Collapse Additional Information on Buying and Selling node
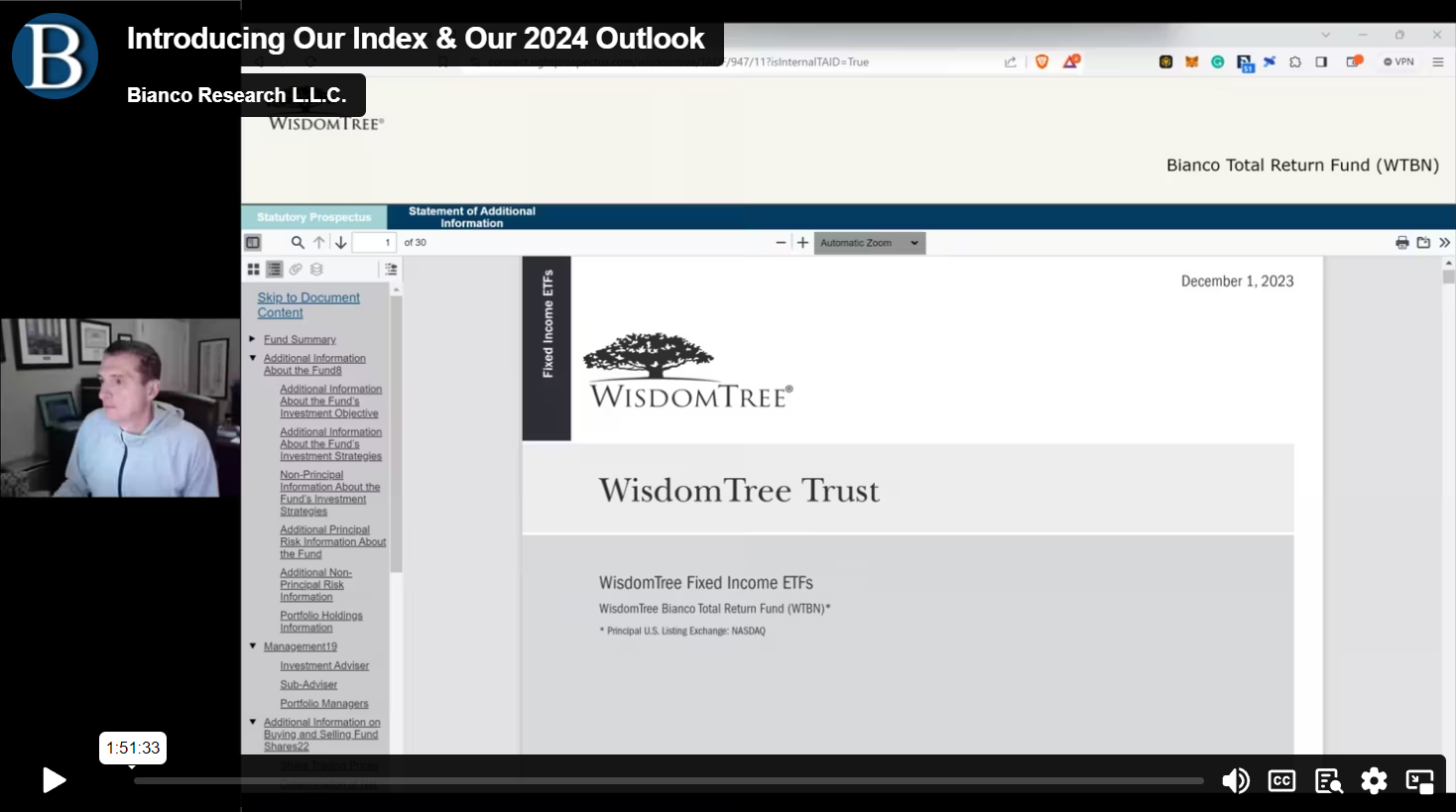The width and height of the screenshot is (1456, 812). pyautogui.click(x=253, y=722)
